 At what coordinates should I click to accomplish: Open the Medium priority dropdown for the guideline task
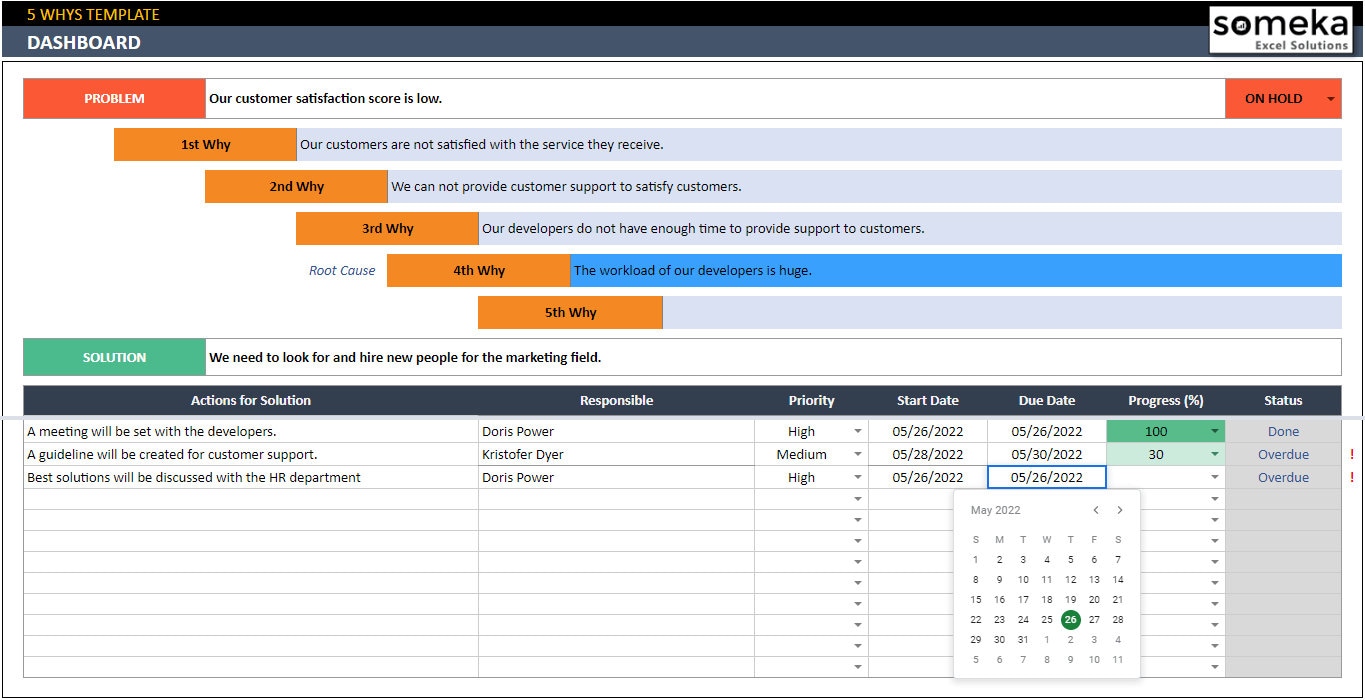(858, 454)
